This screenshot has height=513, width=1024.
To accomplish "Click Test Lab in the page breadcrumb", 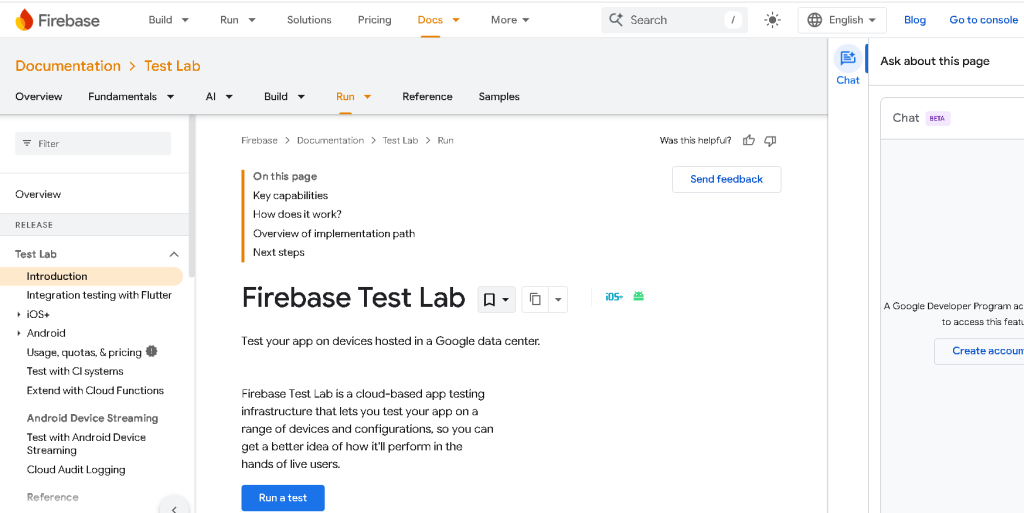I will 400,140.
